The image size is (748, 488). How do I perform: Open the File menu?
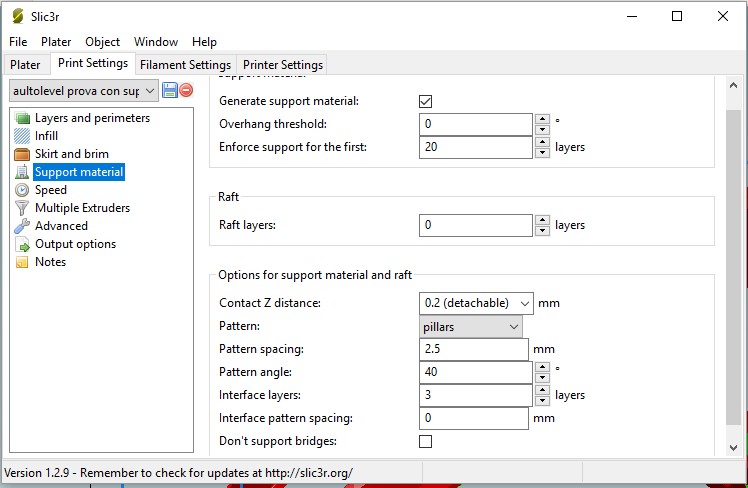point(18,42)
